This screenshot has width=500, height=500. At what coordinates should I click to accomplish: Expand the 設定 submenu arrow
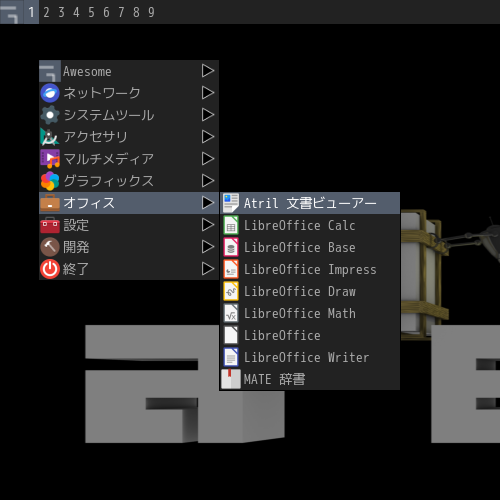[208, 225]
